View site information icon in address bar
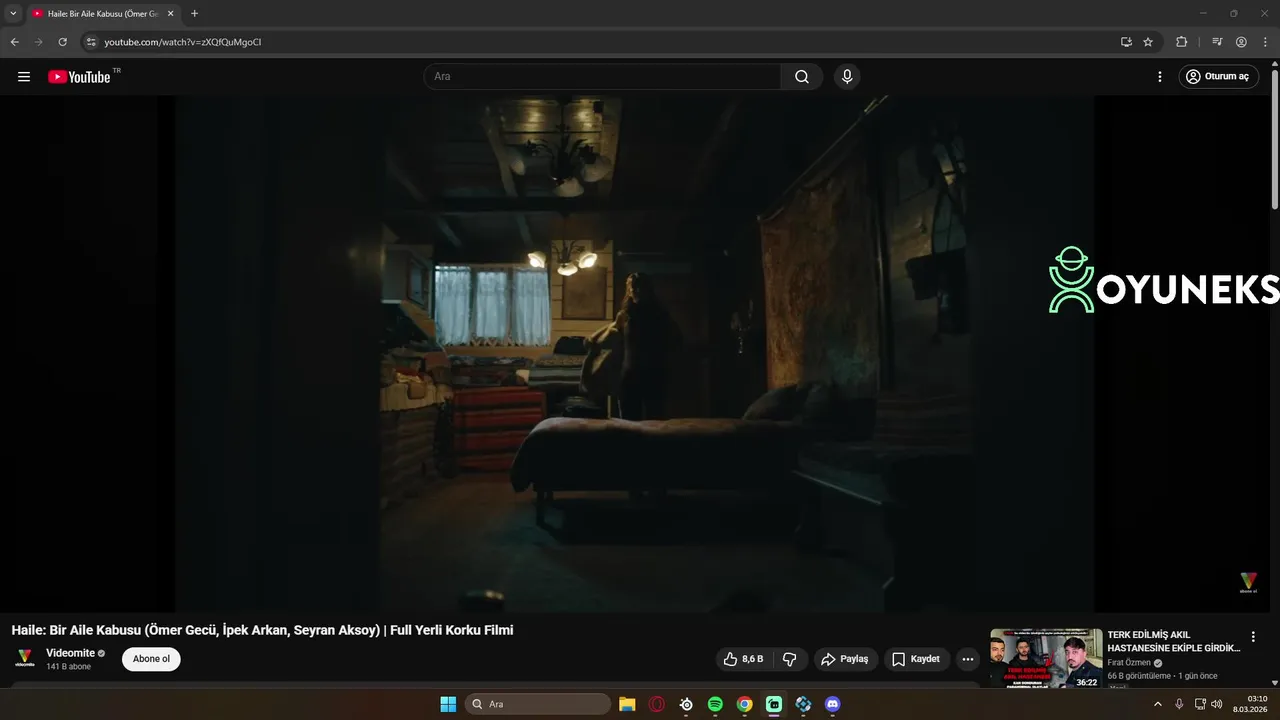Image resolution: width=1280 pixels, height=720 pixels. pos(91,42)
